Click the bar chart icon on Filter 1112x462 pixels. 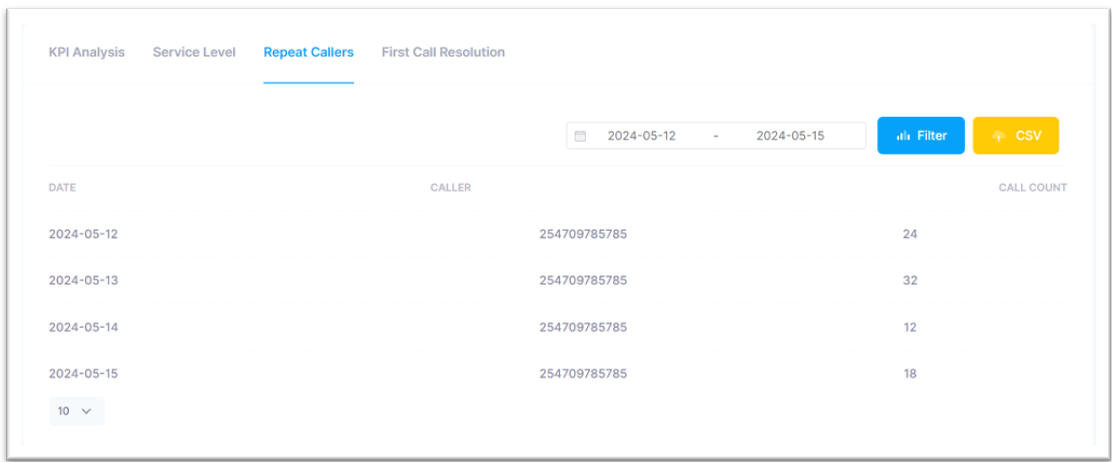pyautogui.click(x=904, y=136)
